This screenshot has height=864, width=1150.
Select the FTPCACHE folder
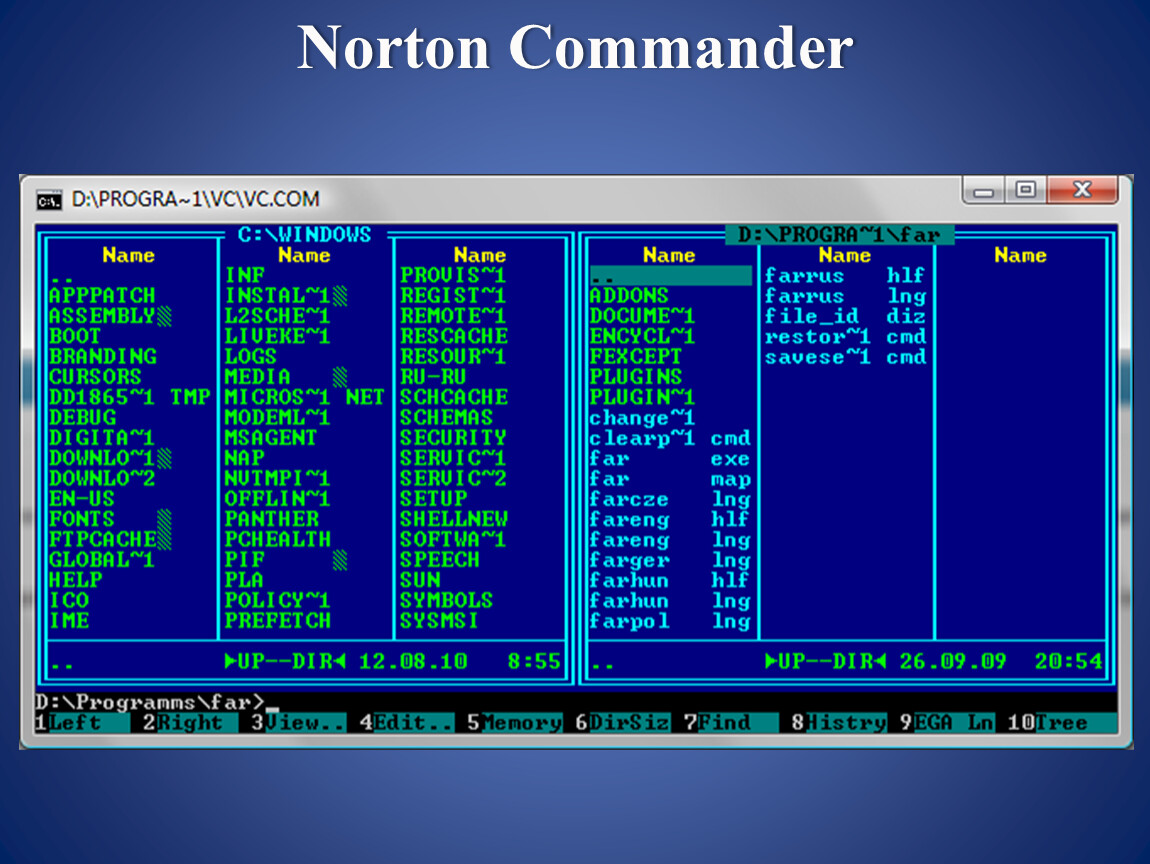pyautogui.click(x=103, y=540)
